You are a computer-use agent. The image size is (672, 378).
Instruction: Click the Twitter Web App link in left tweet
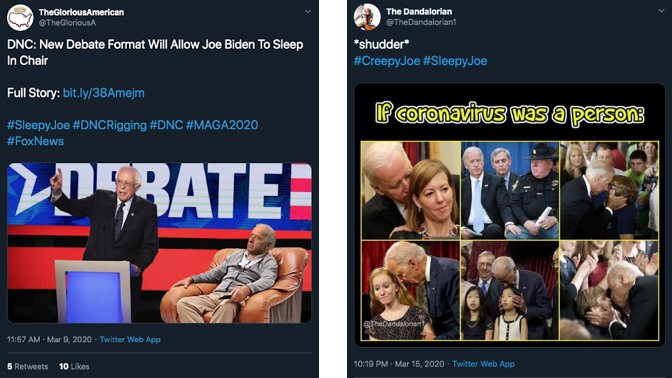pos(130,339)
